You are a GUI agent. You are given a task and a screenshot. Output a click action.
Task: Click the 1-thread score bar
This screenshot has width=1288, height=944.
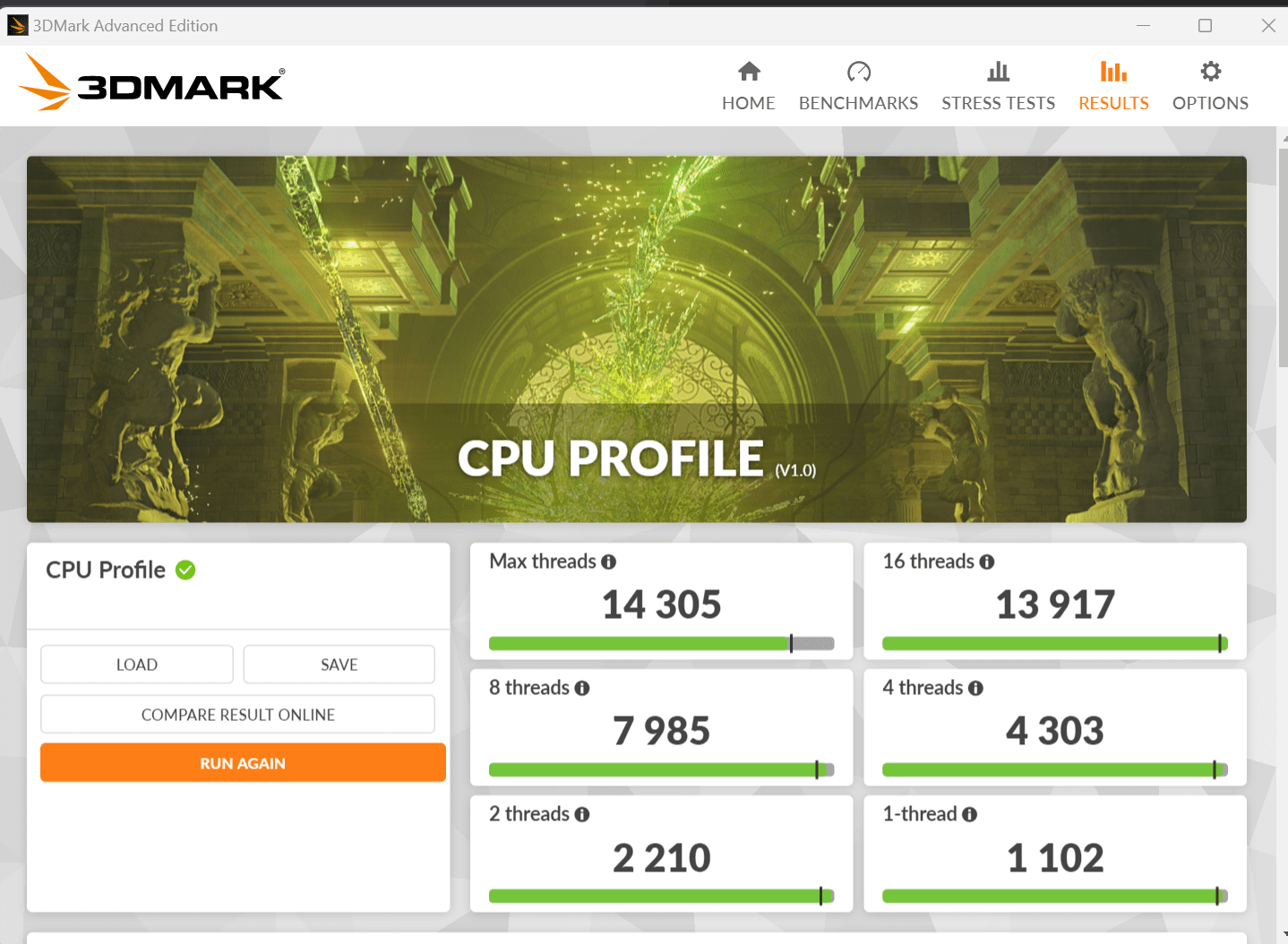coord(1054,896)
